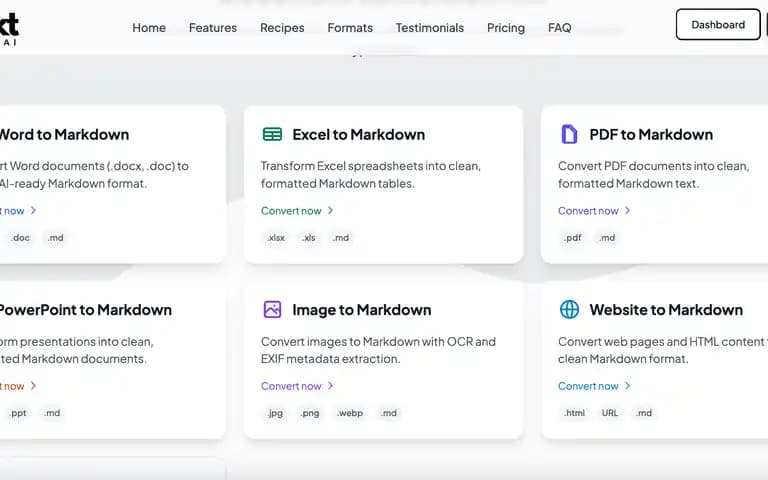Click the .jpg format tag
The width and height of the screenshot is (768, 480).
point(275,413)
